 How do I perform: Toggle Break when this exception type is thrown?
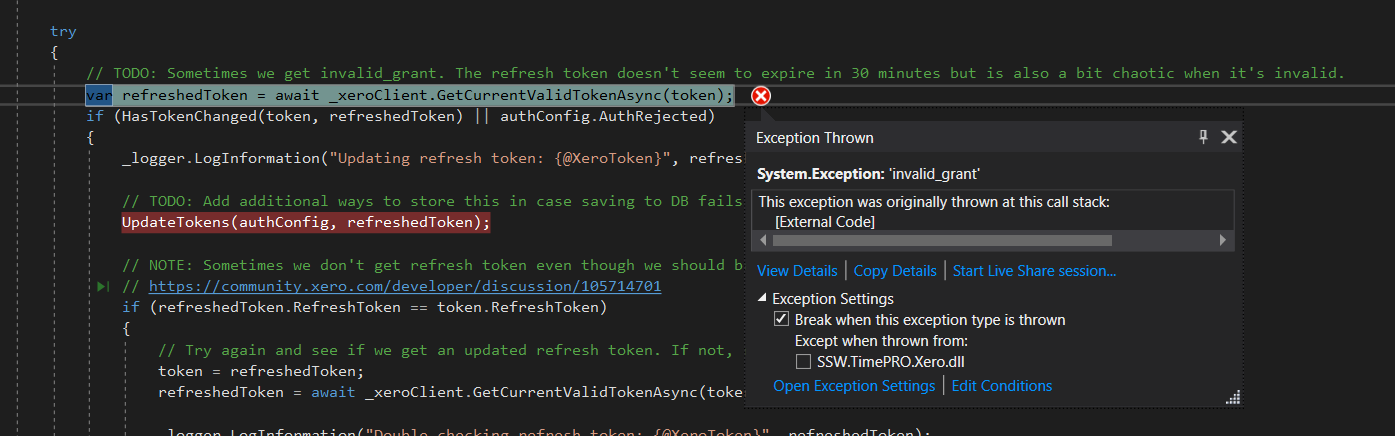pyautogui.click(x=781, y=320)
